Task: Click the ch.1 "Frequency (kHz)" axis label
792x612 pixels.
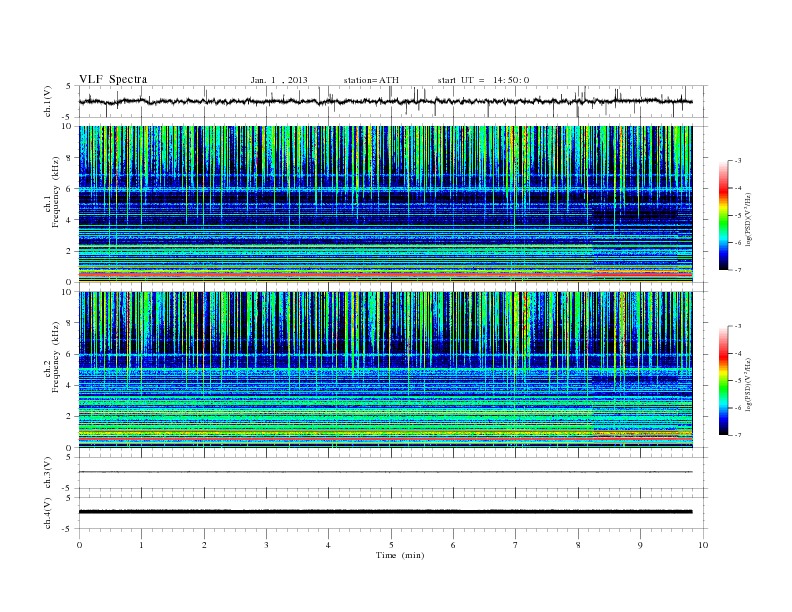Action: tap(56, 192)
